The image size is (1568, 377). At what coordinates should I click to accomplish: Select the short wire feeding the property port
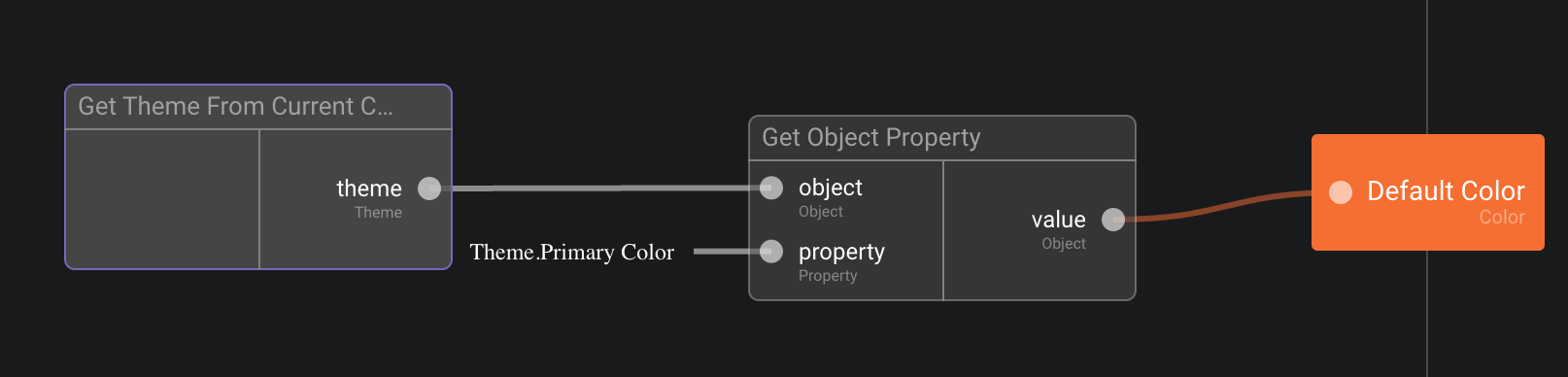click(728, 252)
